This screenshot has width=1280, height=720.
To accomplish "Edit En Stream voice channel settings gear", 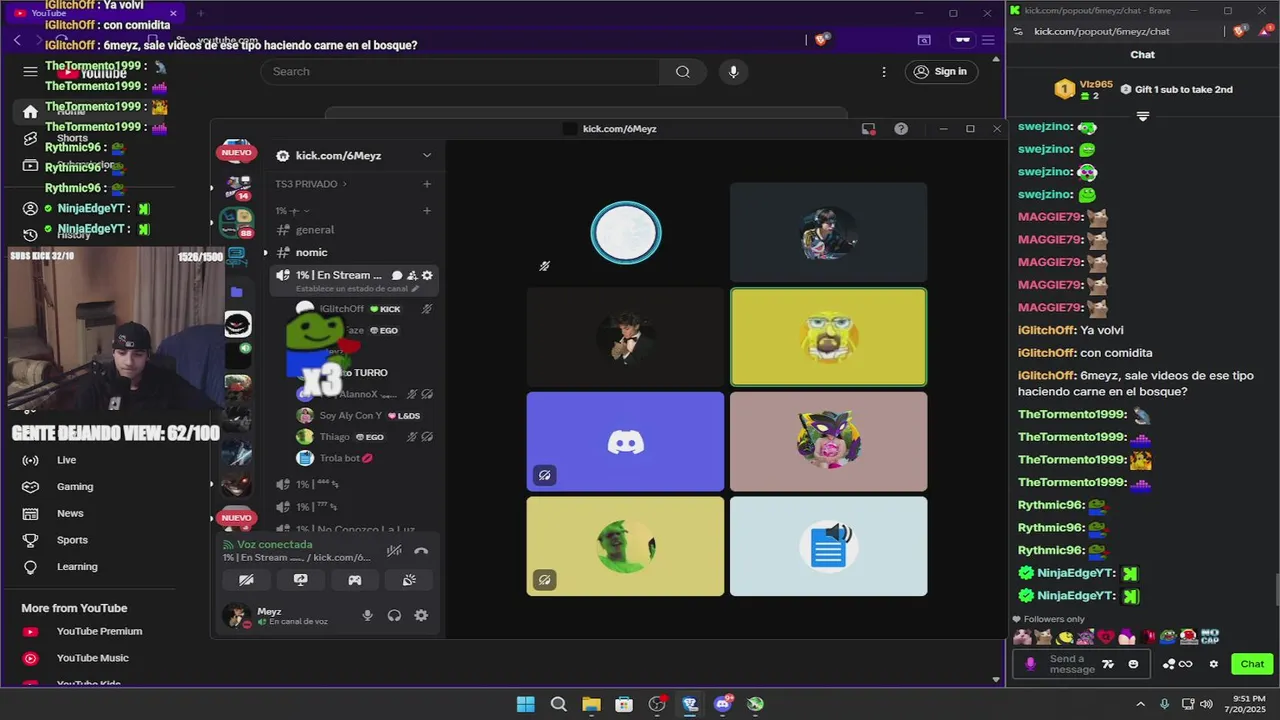I will point(427,275).
